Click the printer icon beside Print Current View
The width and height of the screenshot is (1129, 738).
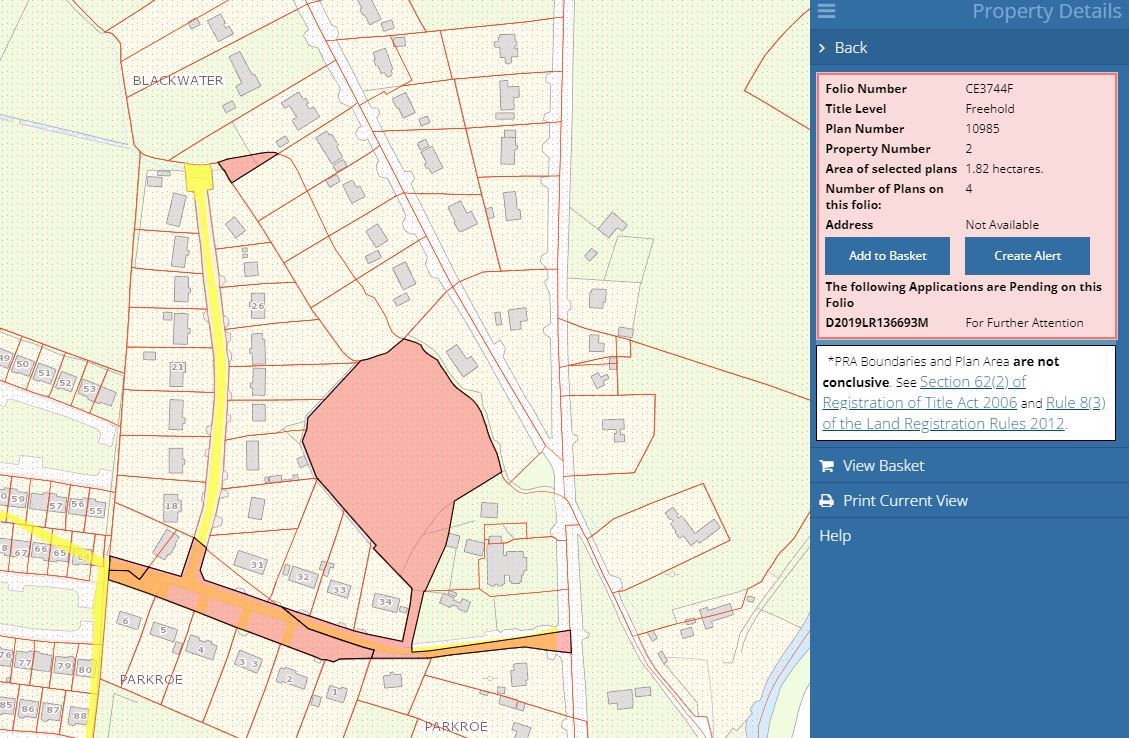826,501
